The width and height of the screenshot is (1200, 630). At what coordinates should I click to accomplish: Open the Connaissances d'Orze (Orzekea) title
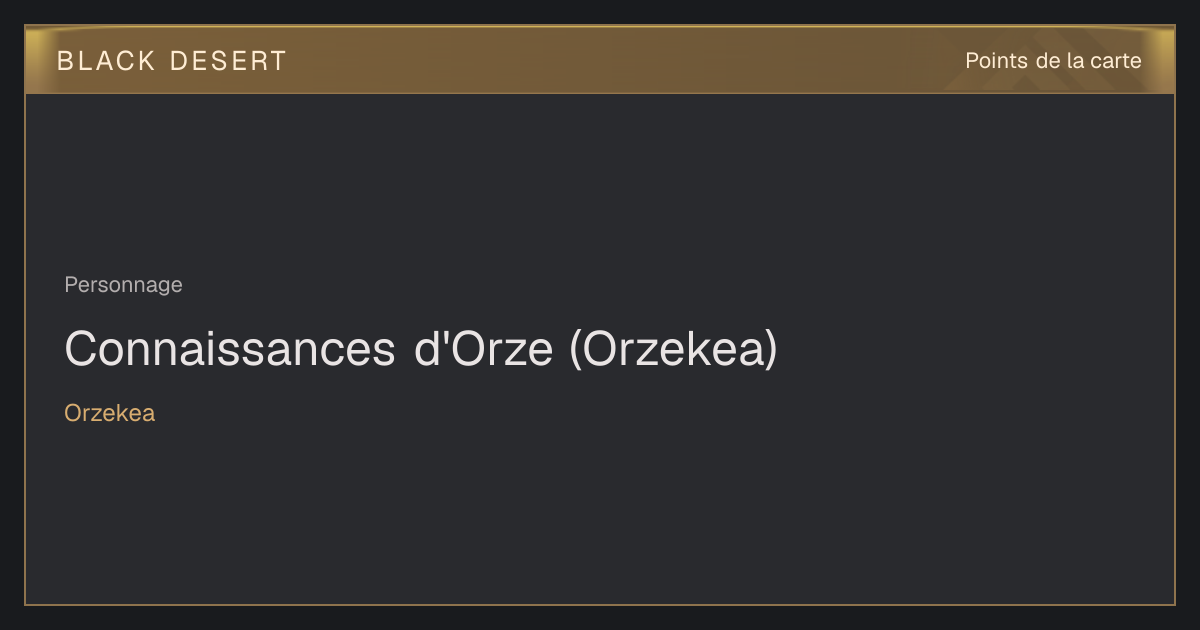click(420, 349)
